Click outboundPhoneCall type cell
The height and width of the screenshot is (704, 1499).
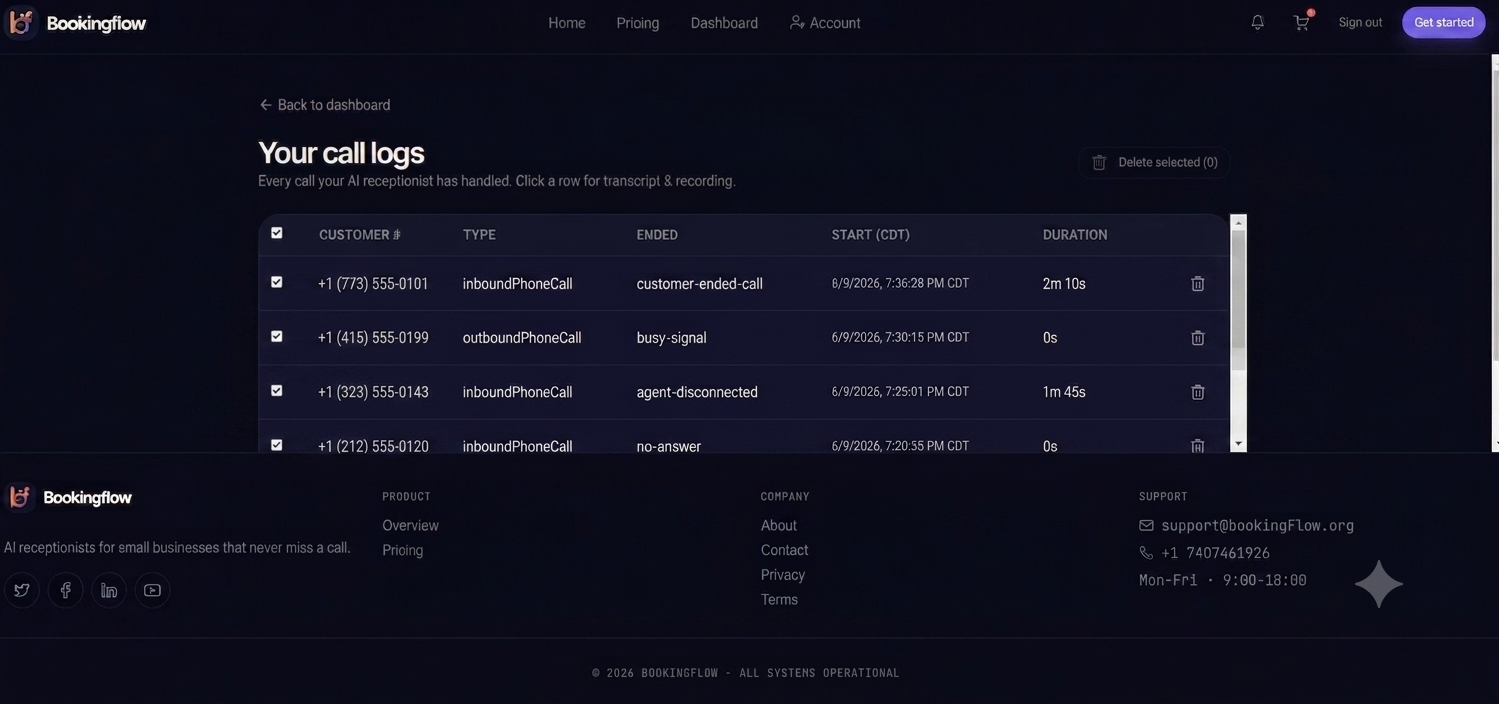[x=522, y=338]
